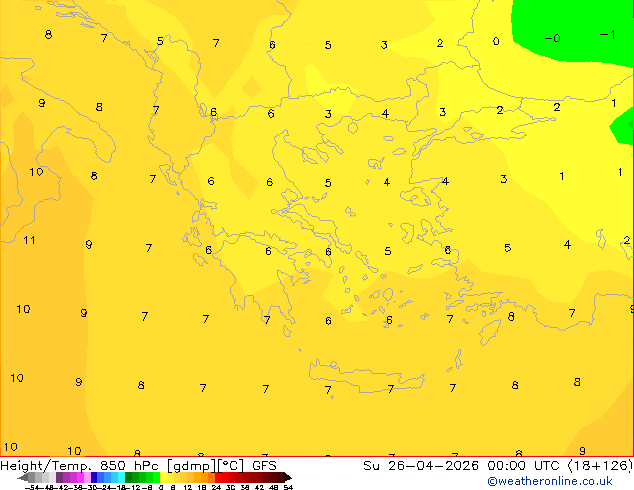Click the '-0' temperature value in the green area
This screenshot has width=634, height=490.
(552, 38)
